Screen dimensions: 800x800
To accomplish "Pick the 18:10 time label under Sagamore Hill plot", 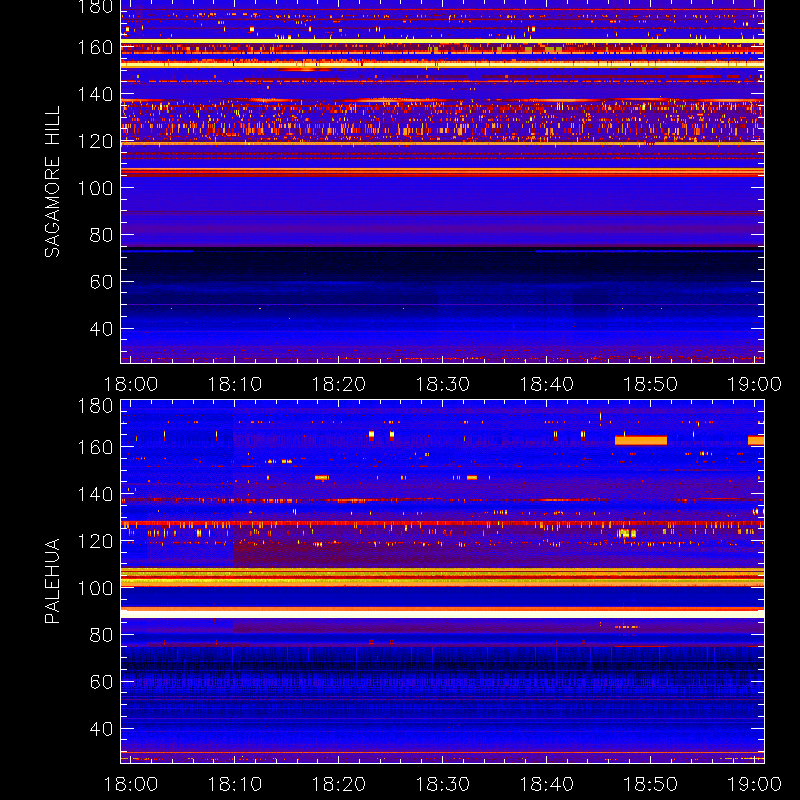I will (x=235, y=384).
